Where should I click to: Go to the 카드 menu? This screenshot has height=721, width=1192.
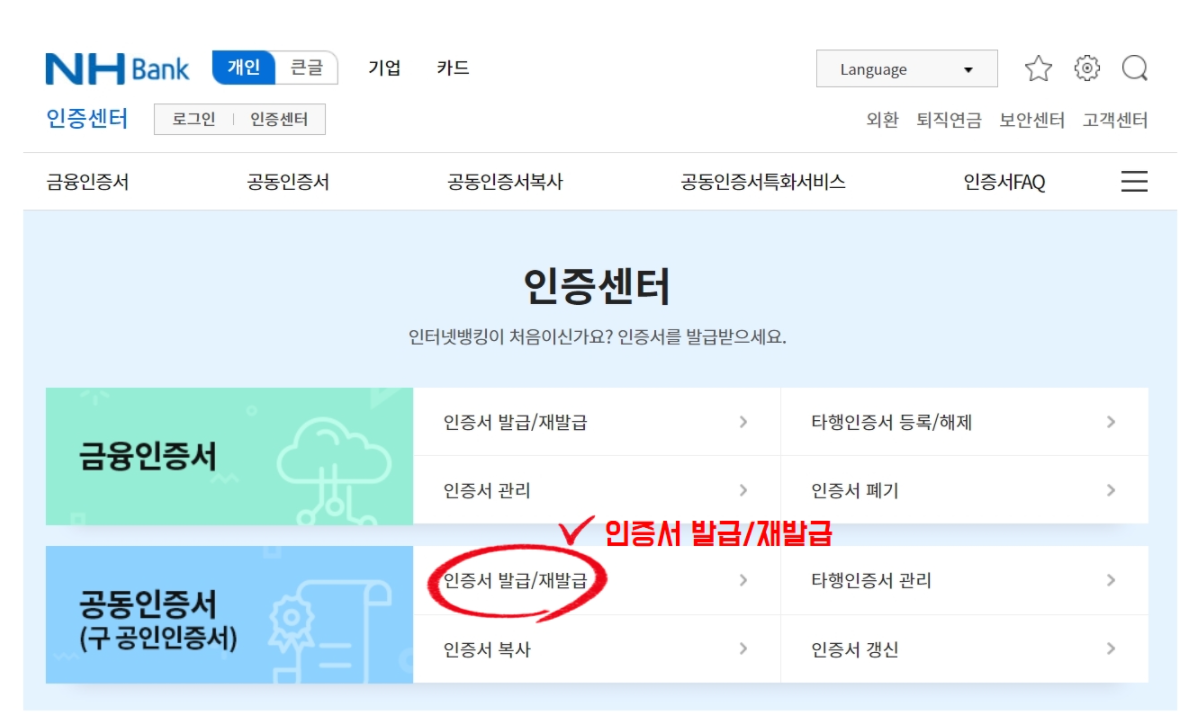pyautogui.click(x=453, y=68)
